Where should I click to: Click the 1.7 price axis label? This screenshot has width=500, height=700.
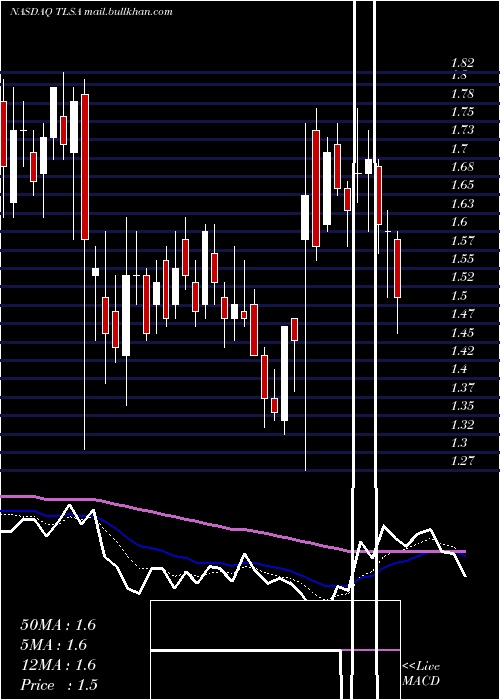[459, 149]
